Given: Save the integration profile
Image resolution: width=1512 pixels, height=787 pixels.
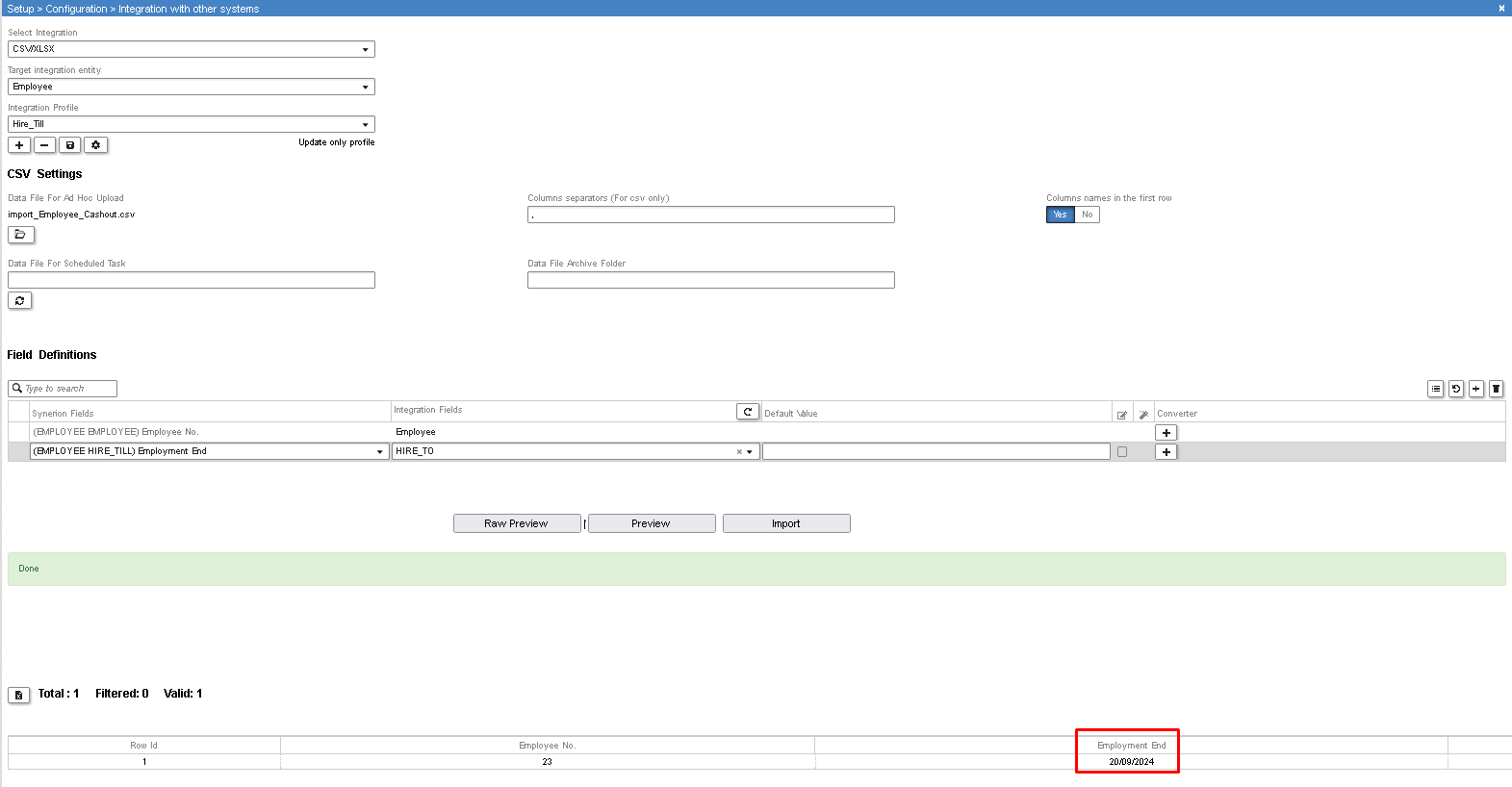Looking at the screenshot, I should [x=70, y=145].
